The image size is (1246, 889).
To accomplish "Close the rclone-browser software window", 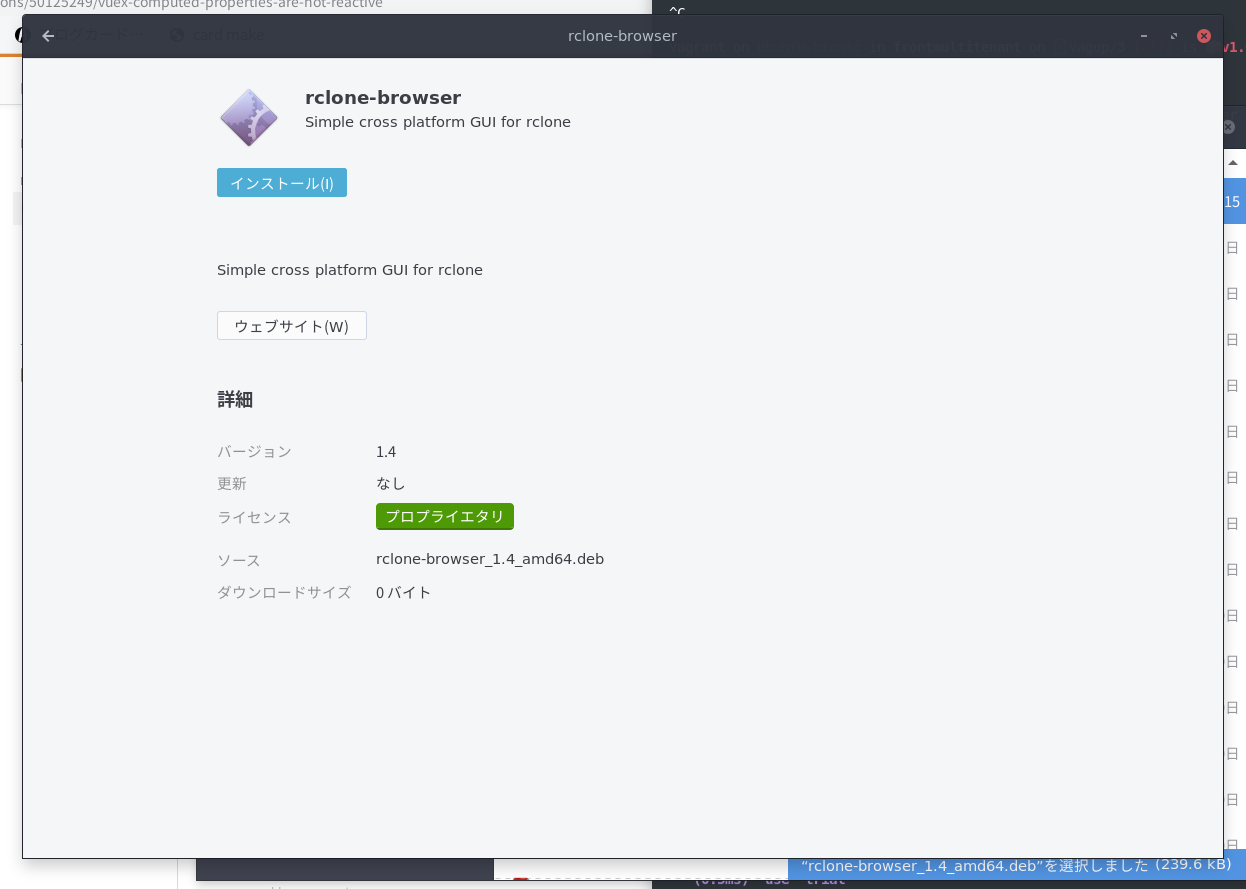I will 1204,36.
